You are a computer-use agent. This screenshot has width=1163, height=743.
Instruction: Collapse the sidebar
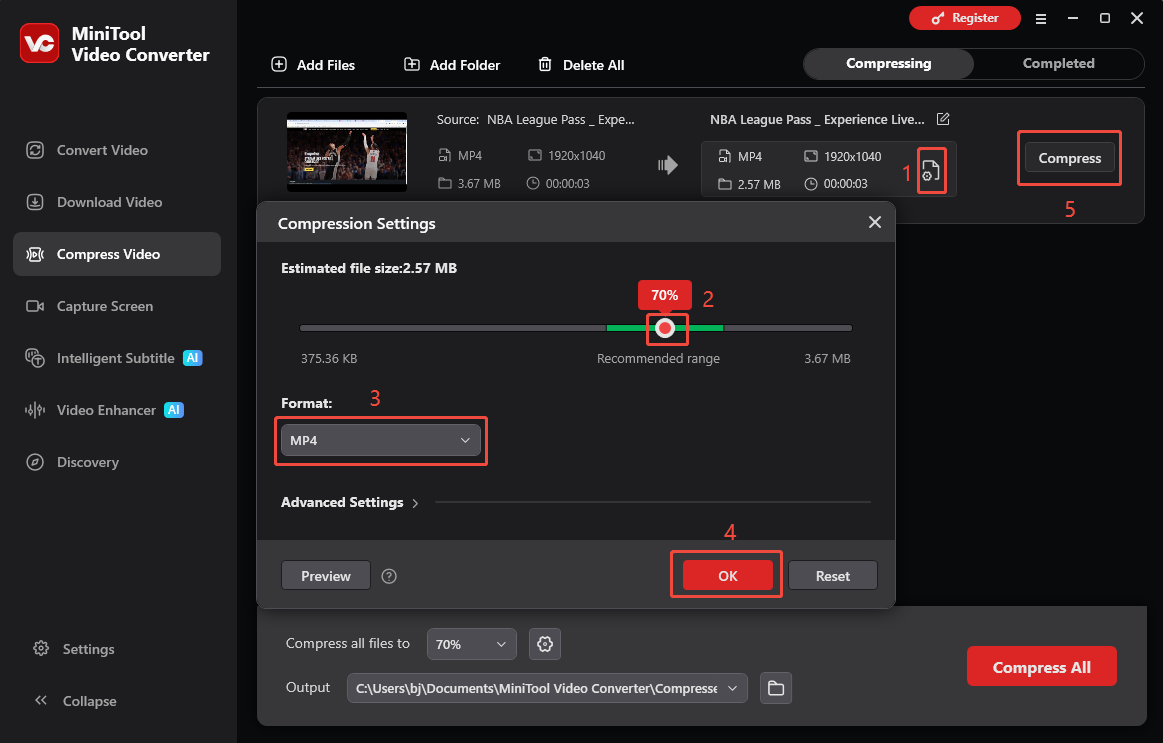(x=75, y=701)
